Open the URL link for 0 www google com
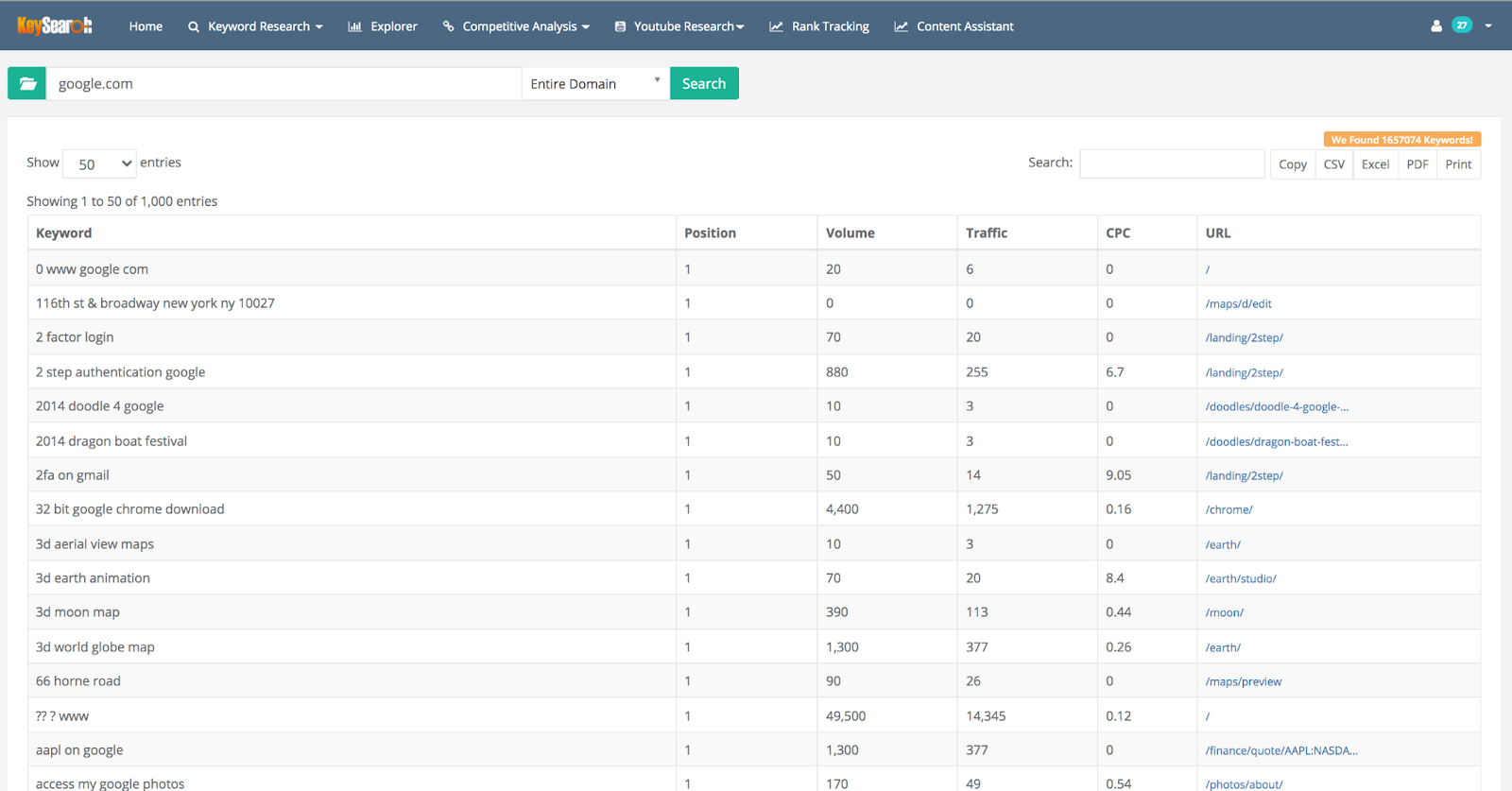The width and height of the screenshot is (1512, 791). (1208, 270)
